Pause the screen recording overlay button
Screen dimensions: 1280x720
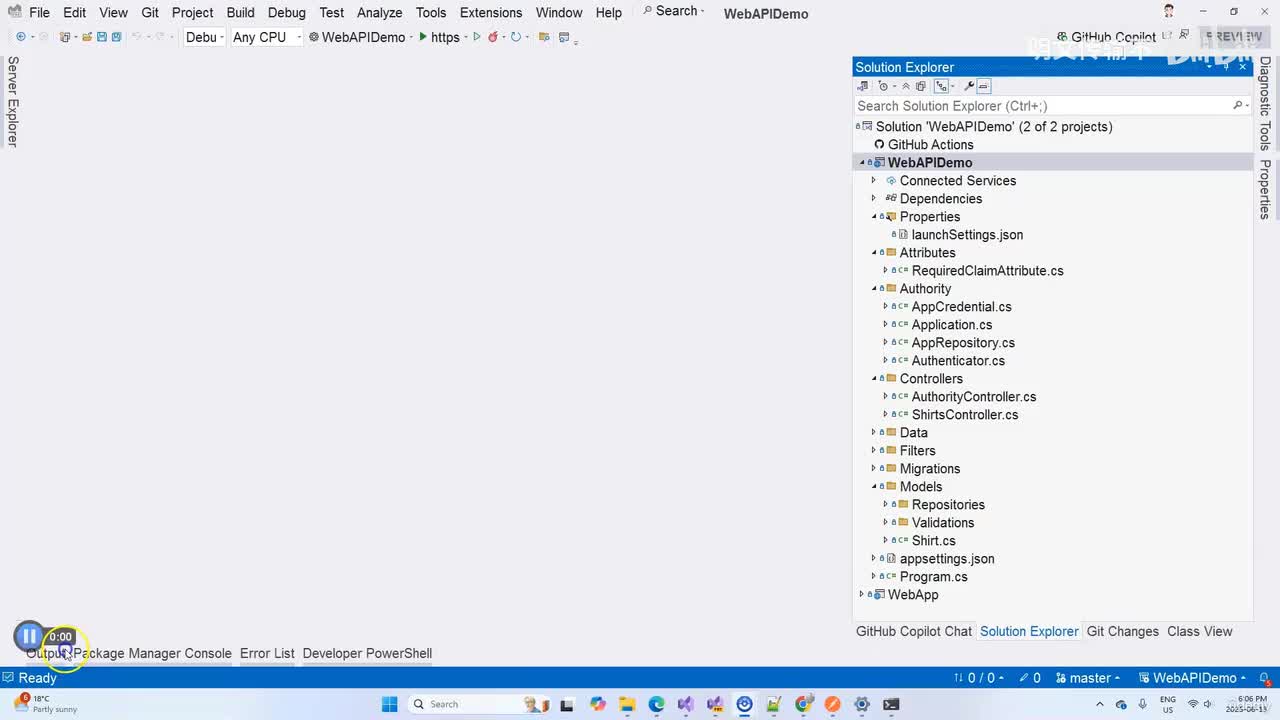coord(29,636)
